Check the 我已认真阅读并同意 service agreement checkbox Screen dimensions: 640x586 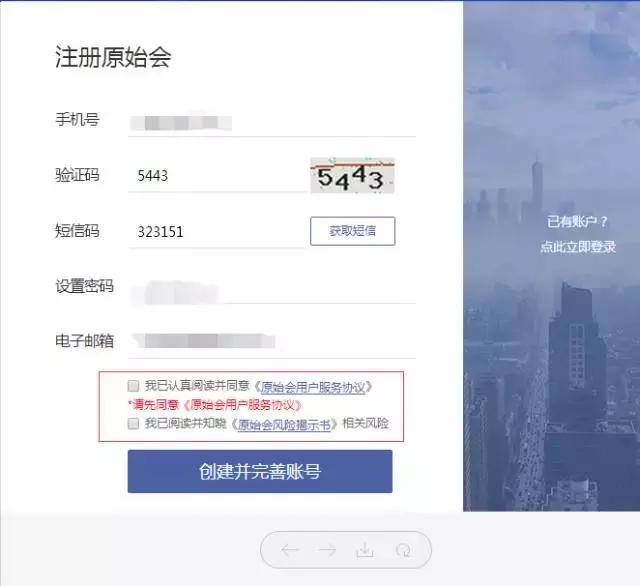[x=133, y=386]
